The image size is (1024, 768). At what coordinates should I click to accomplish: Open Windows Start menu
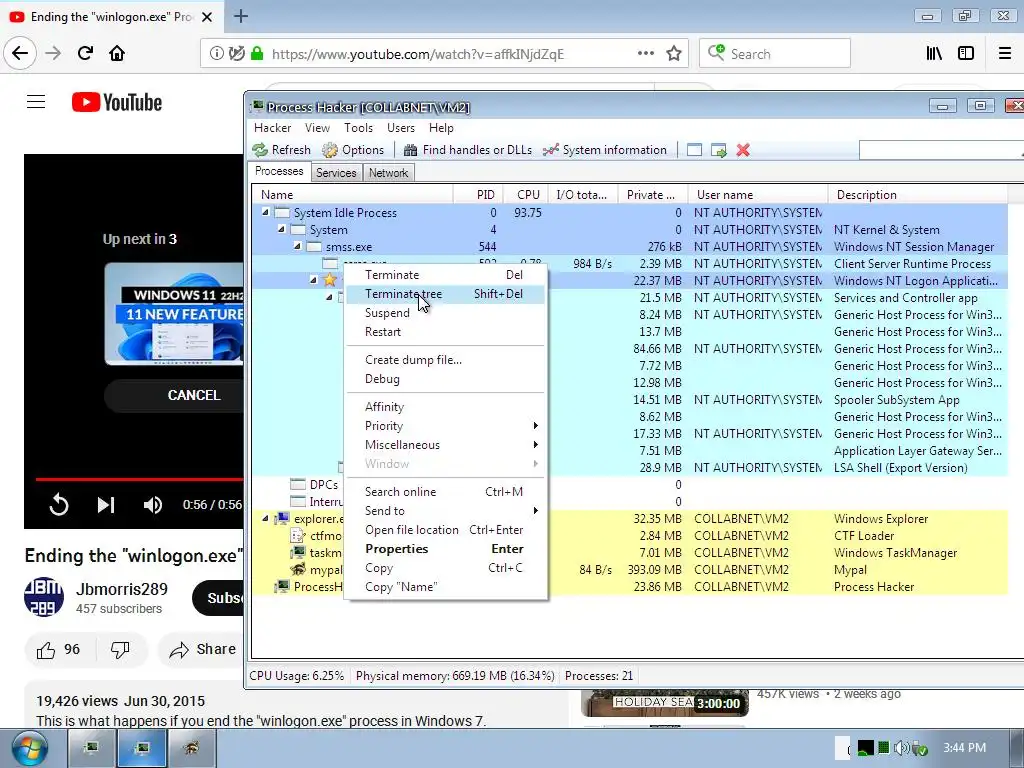(x=29, y=749)
